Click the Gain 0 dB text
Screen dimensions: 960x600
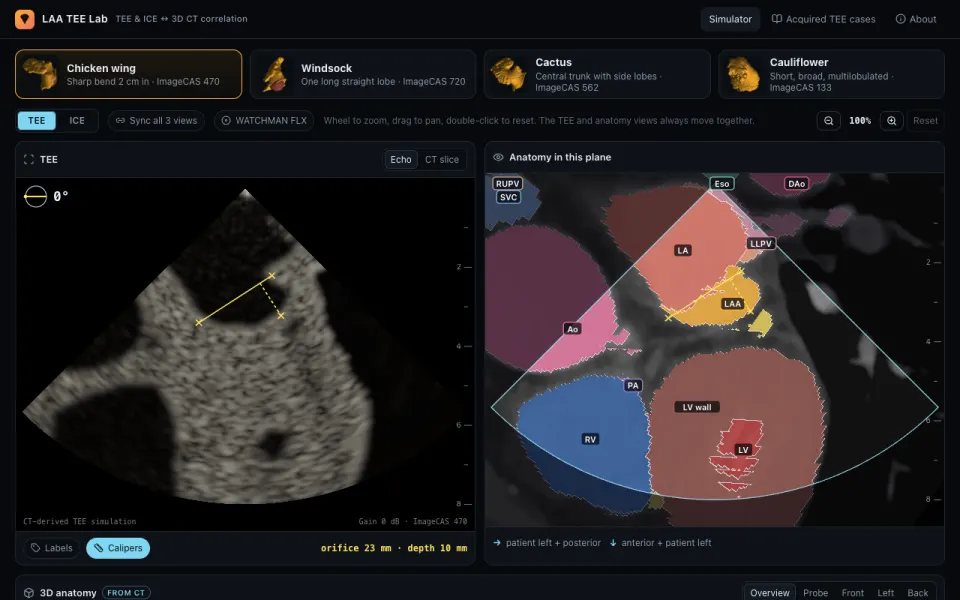378,522
